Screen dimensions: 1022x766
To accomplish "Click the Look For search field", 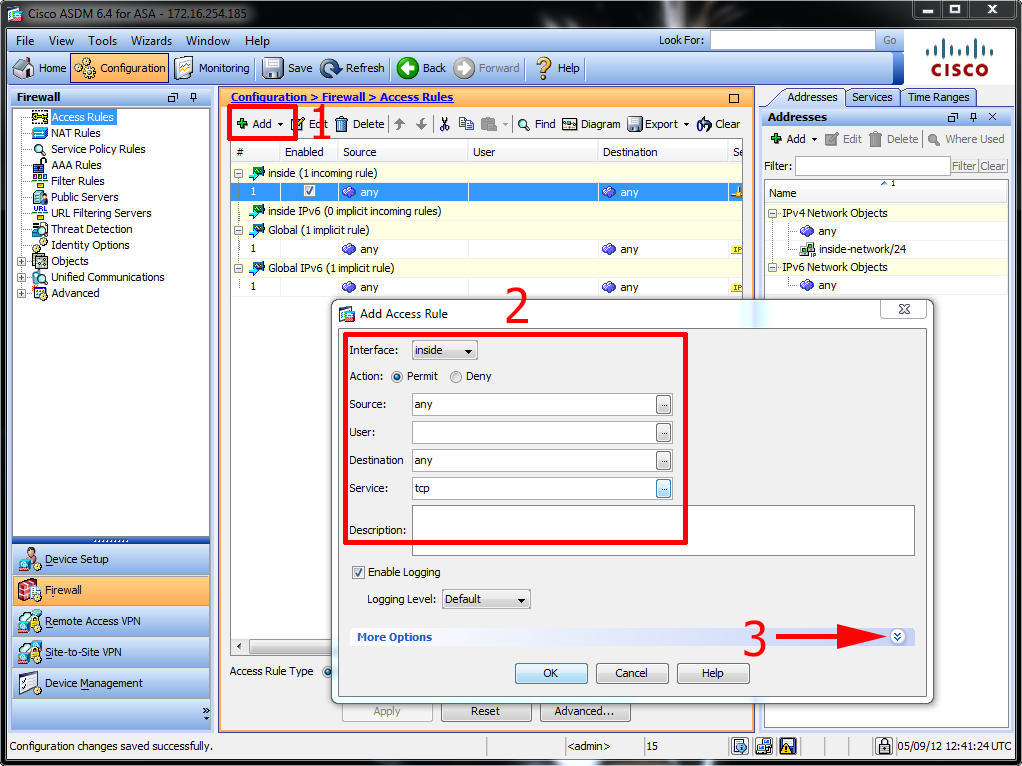I will coord(793,40).
